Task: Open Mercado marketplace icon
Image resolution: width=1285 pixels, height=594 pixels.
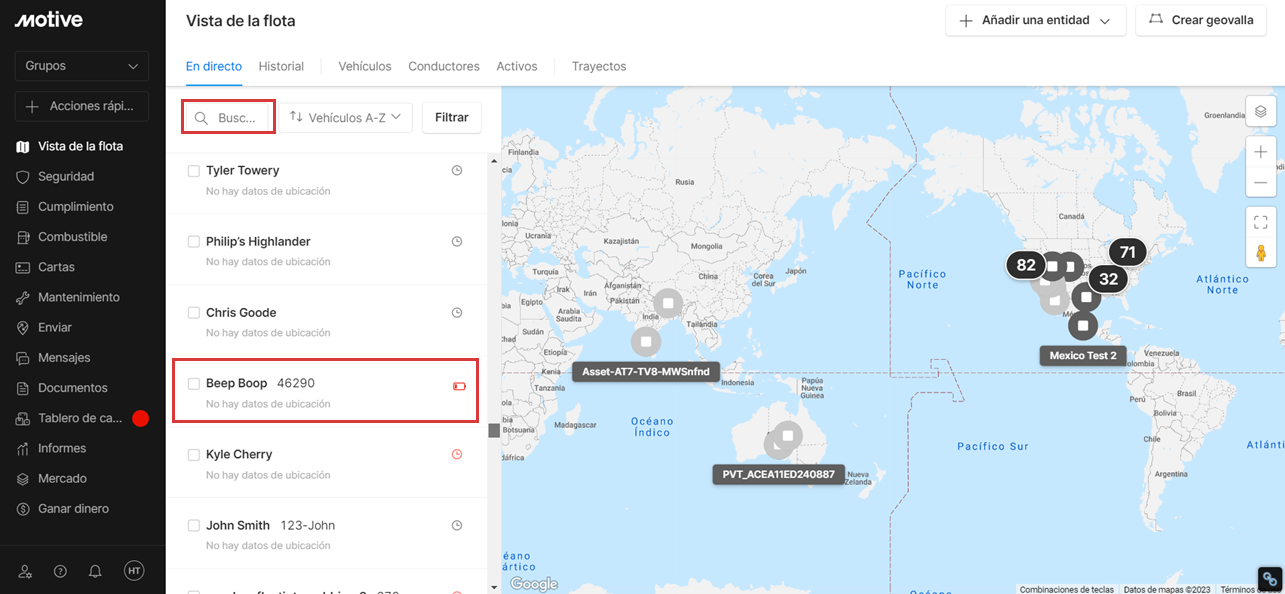Action: [23, 478]
